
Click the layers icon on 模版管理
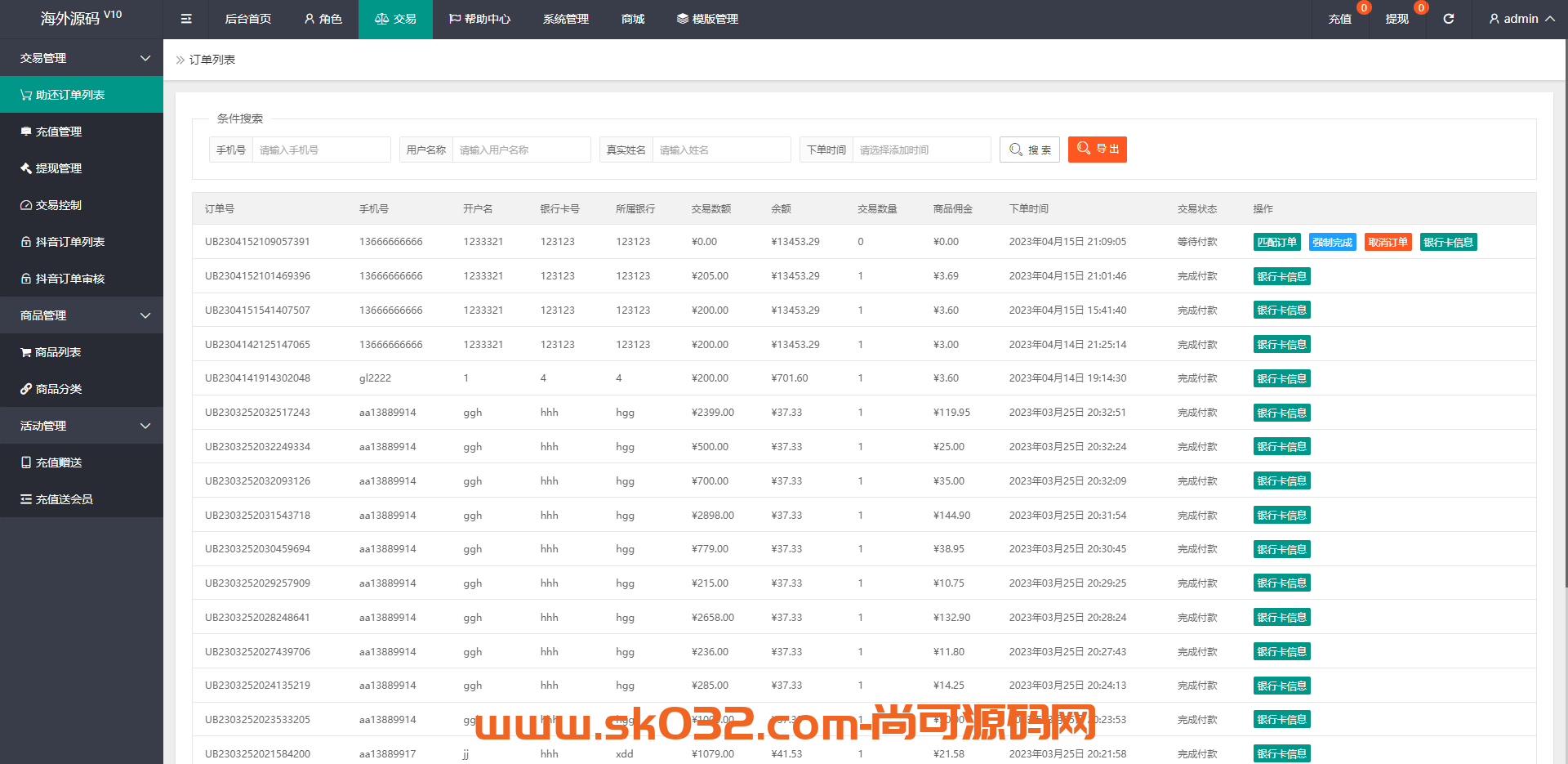click(683, 19)
